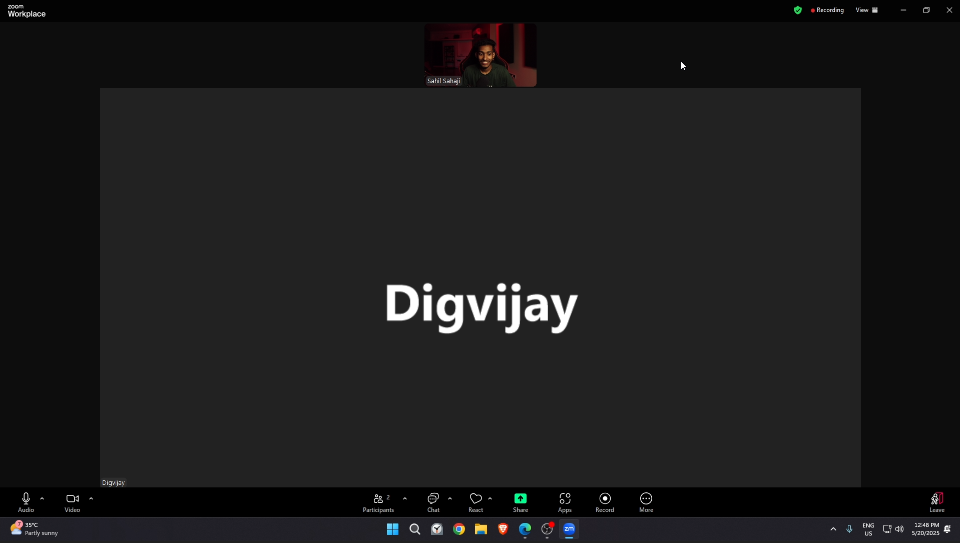Open the Participants panel

379,501
